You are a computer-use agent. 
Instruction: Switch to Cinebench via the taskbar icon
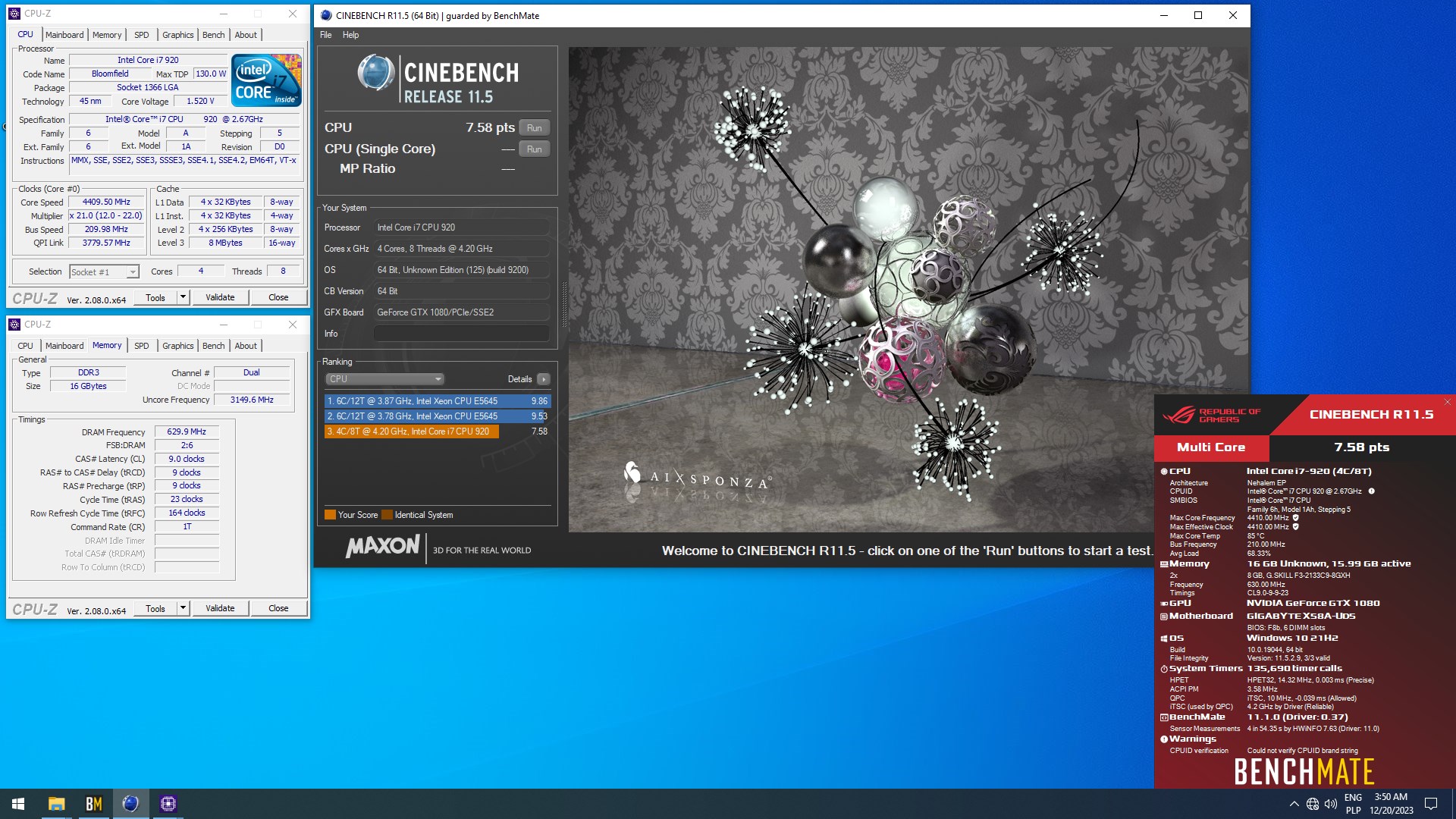click(x=130, y=804)
